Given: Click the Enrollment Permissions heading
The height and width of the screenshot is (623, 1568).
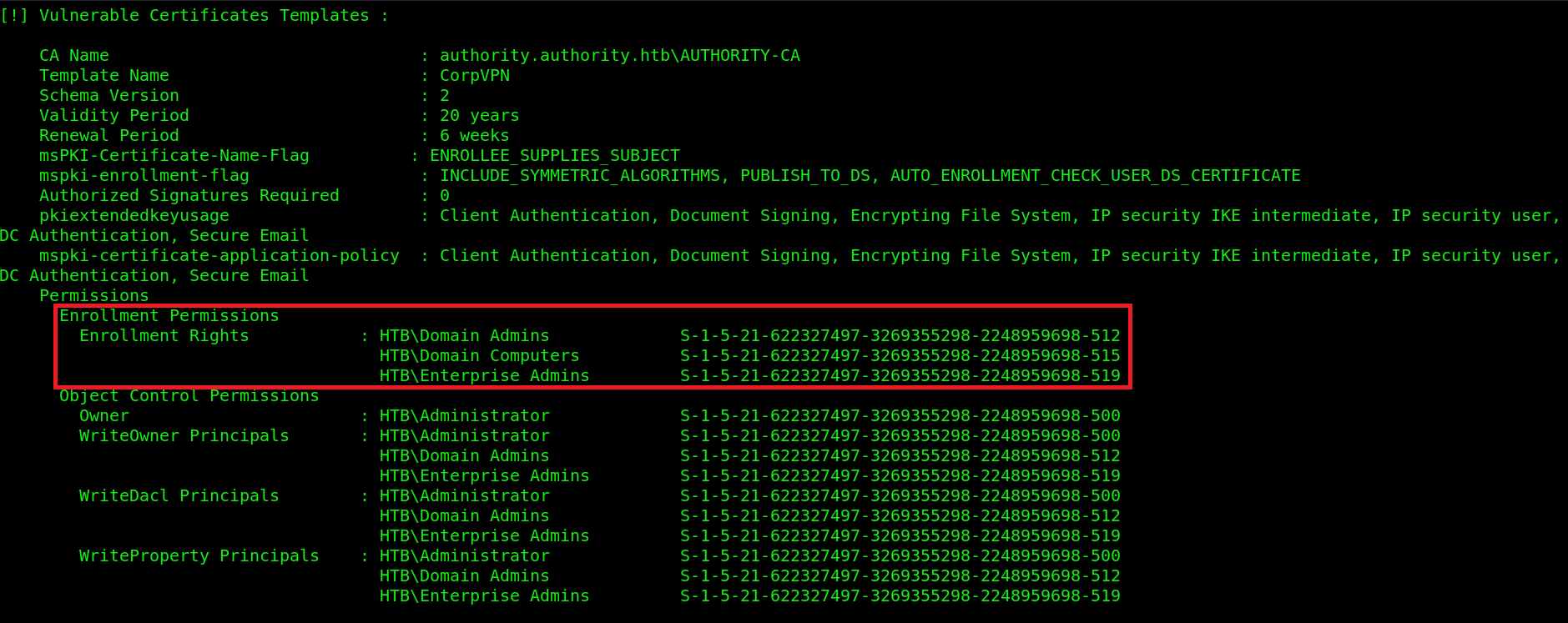Looking at the screenshot, I should point(169,316).
